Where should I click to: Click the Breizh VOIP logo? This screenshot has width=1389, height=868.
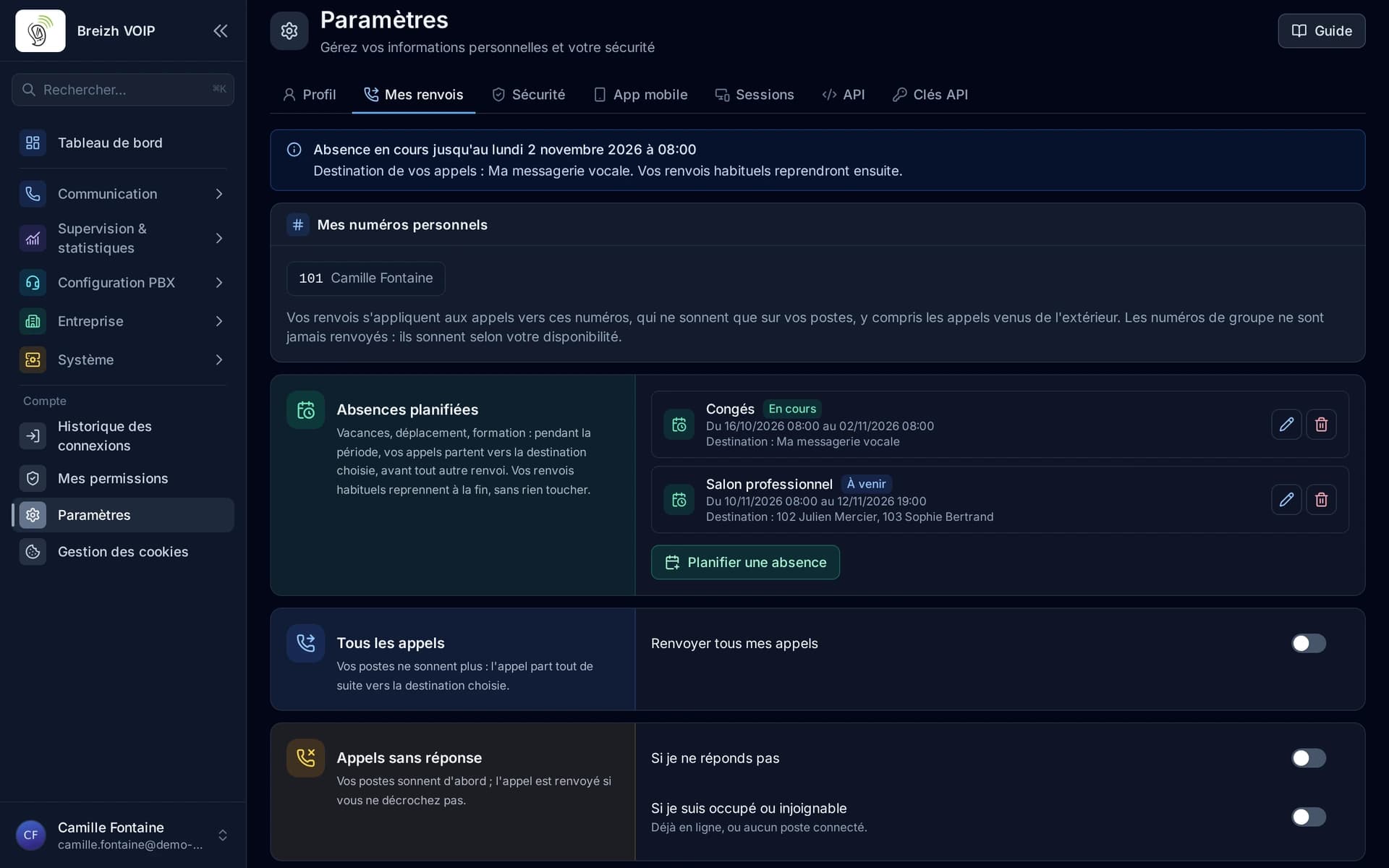click(41, 30)
